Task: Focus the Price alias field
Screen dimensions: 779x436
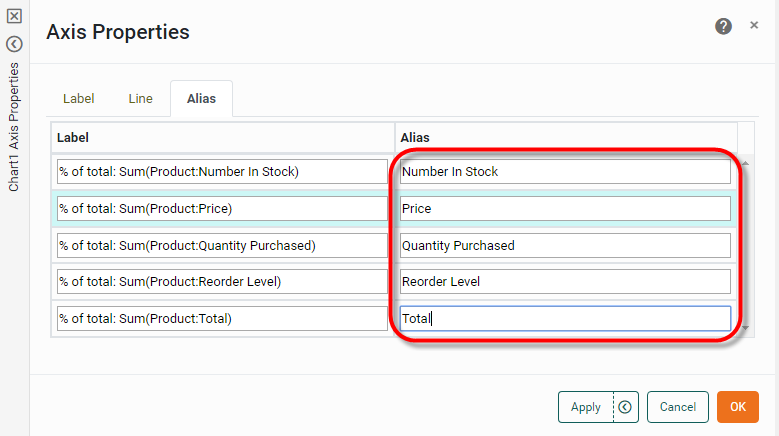Action: tap(565, 208)
